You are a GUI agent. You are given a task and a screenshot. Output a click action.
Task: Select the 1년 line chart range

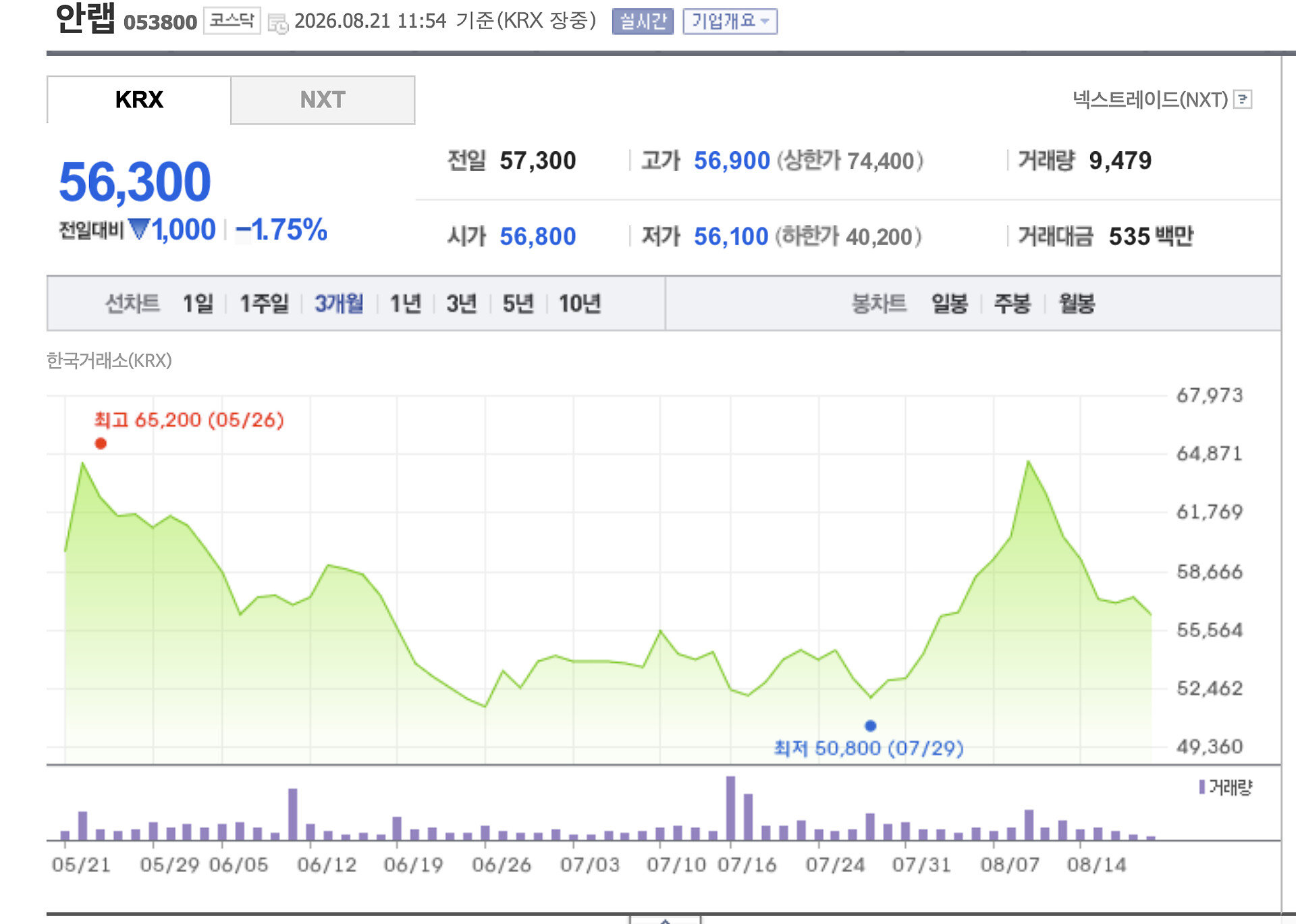click(x=405, y=304)
